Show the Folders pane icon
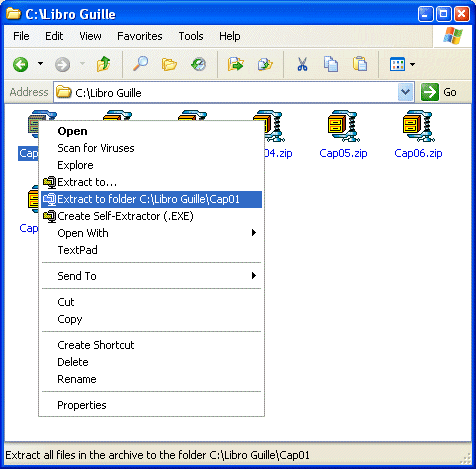This screenshot has height=469, width=476. click(x=169, y=64)
